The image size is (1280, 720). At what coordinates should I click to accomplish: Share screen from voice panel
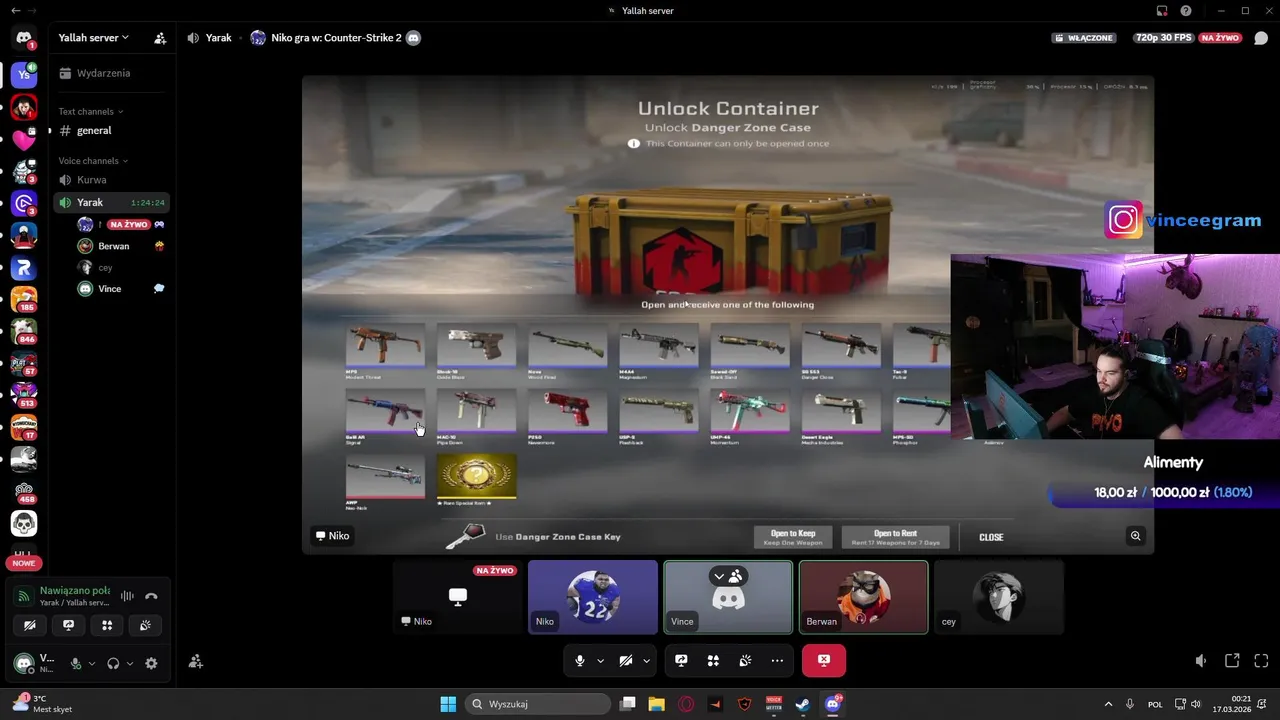[68, 625]
